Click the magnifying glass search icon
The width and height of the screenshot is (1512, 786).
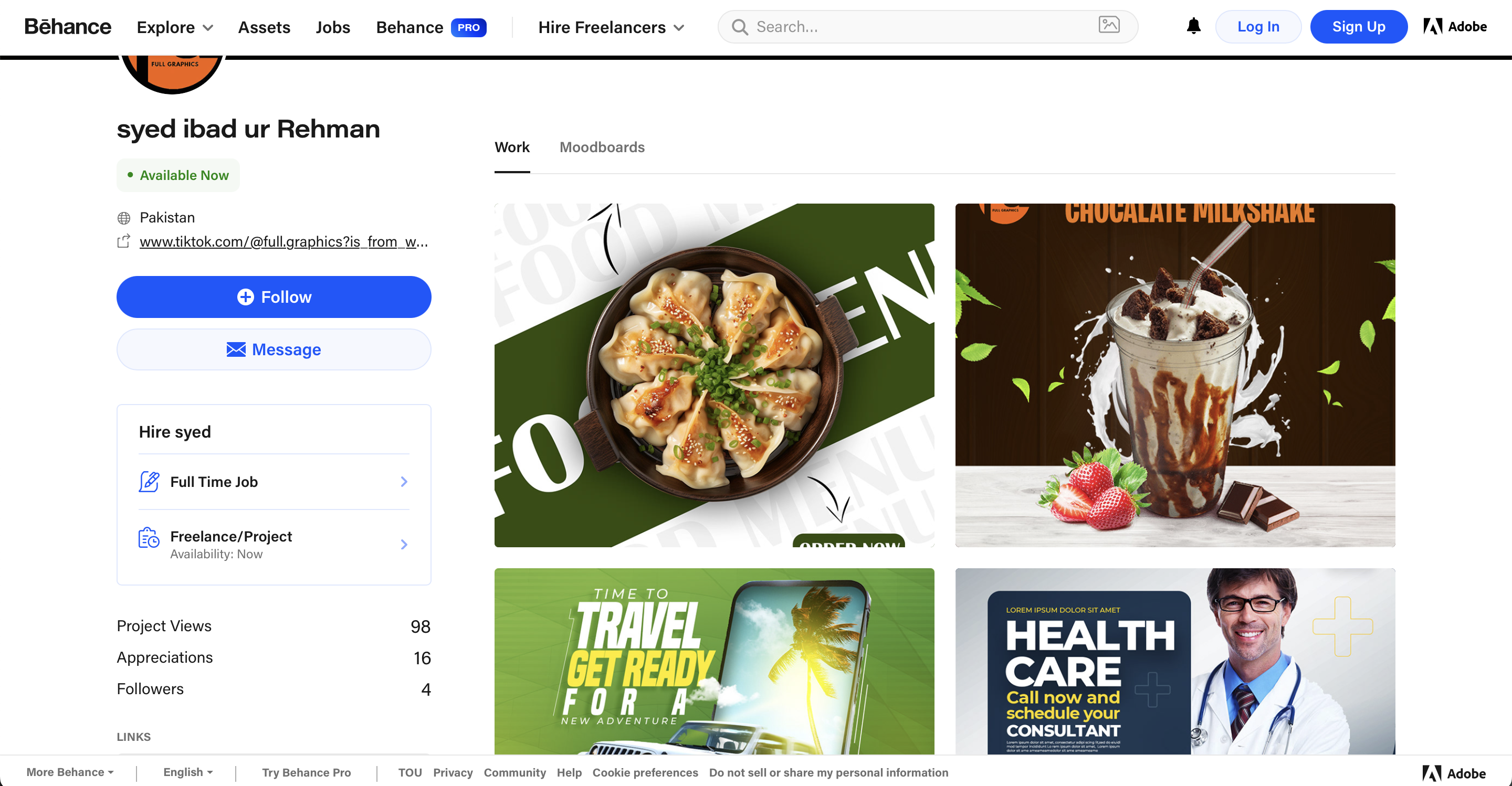pos(740,27)
